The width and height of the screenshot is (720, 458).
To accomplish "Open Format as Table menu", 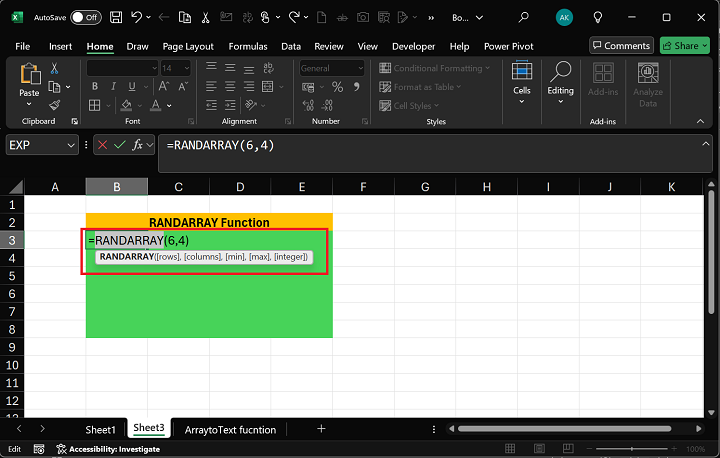I will click(x=420, y=87).
